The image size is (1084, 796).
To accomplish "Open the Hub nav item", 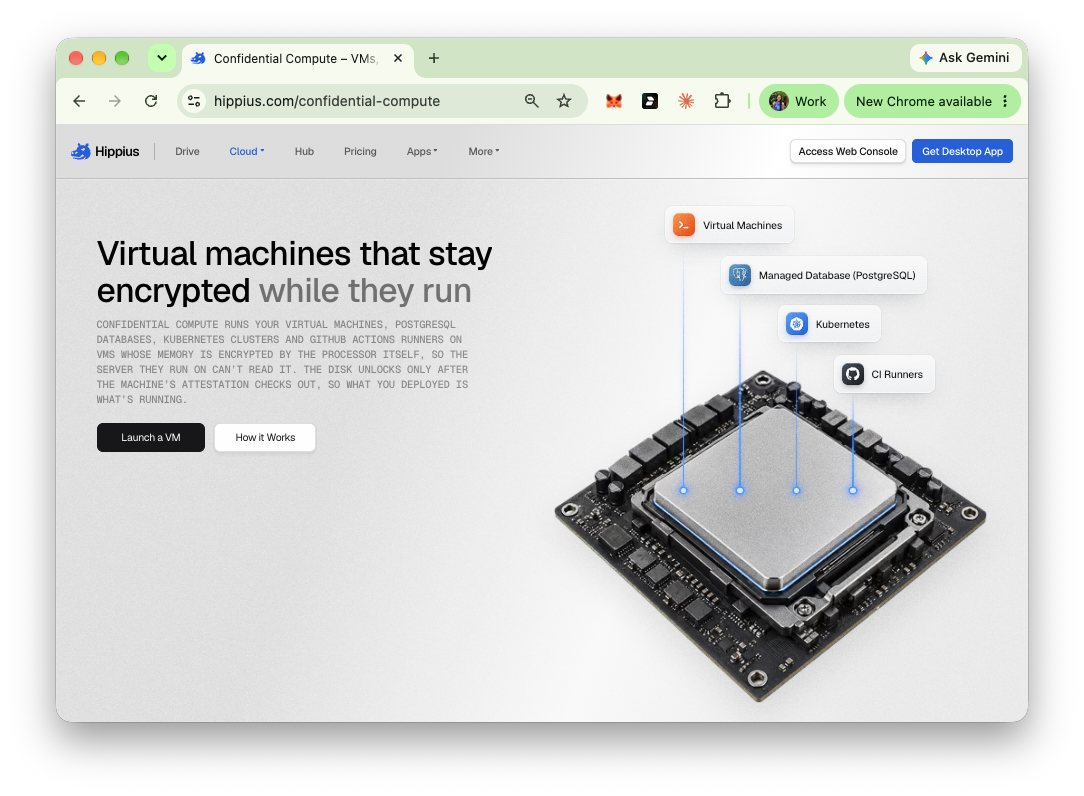I will [x=304, y=151].
